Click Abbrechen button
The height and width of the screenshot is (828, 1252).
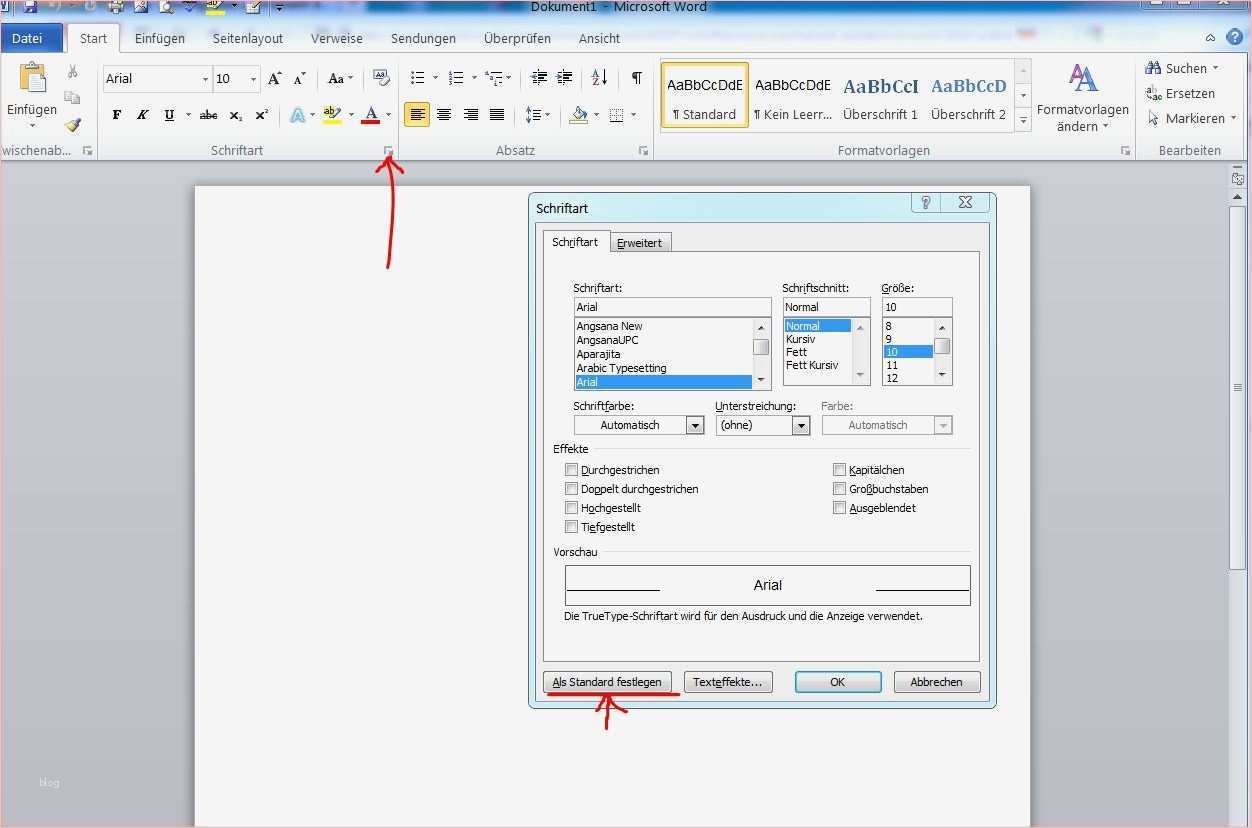pyautogui.click(x=937, y=682)
